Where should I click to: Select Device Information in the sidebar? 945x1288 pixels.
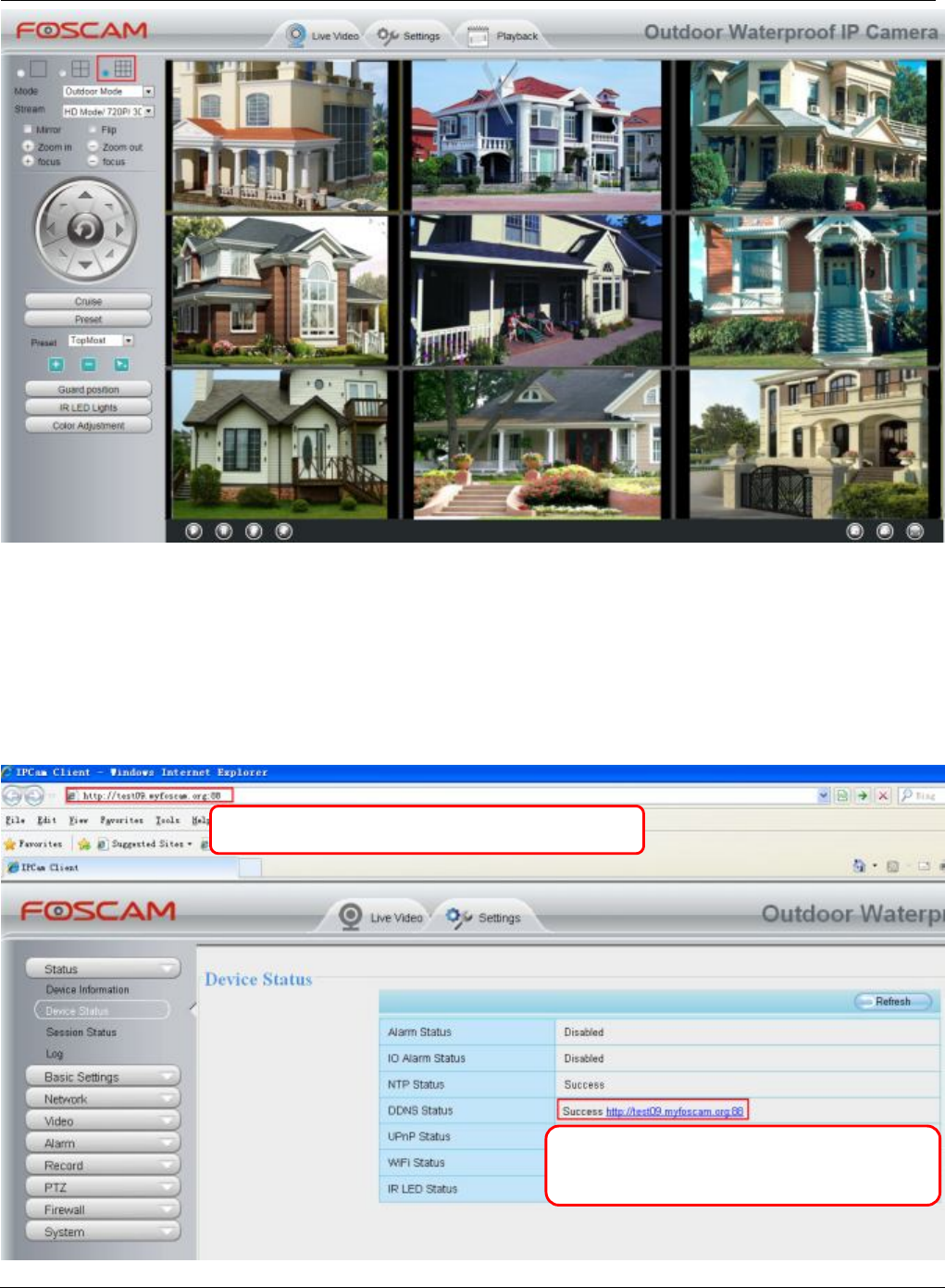(88, 990)
